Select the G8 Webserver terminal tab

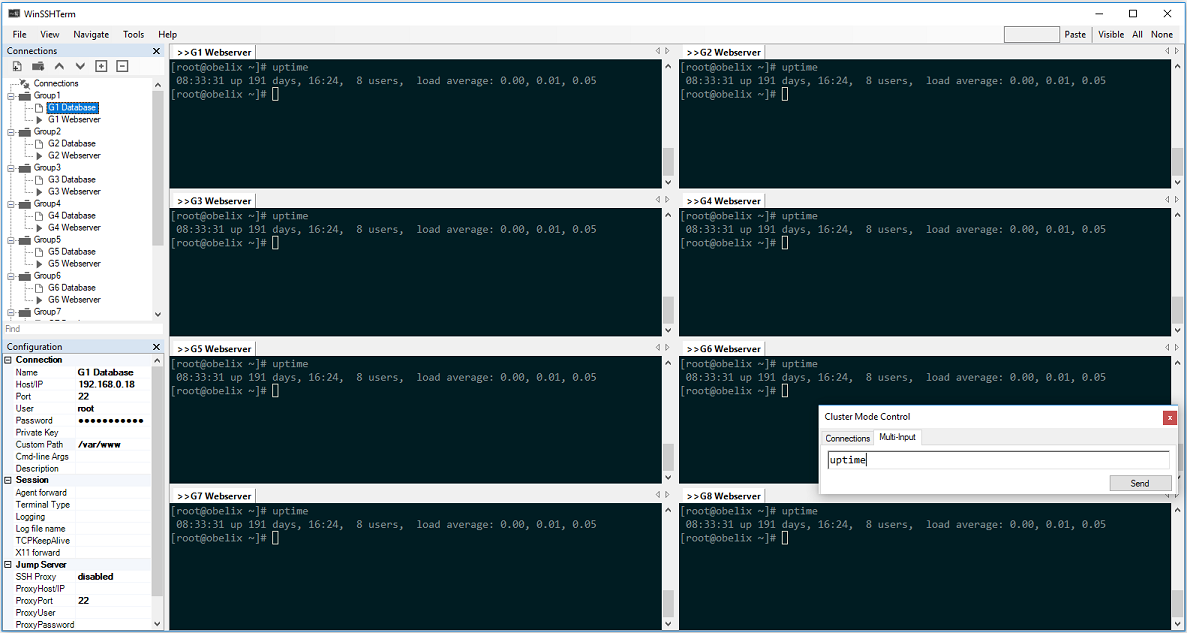(x=722, y=497)
